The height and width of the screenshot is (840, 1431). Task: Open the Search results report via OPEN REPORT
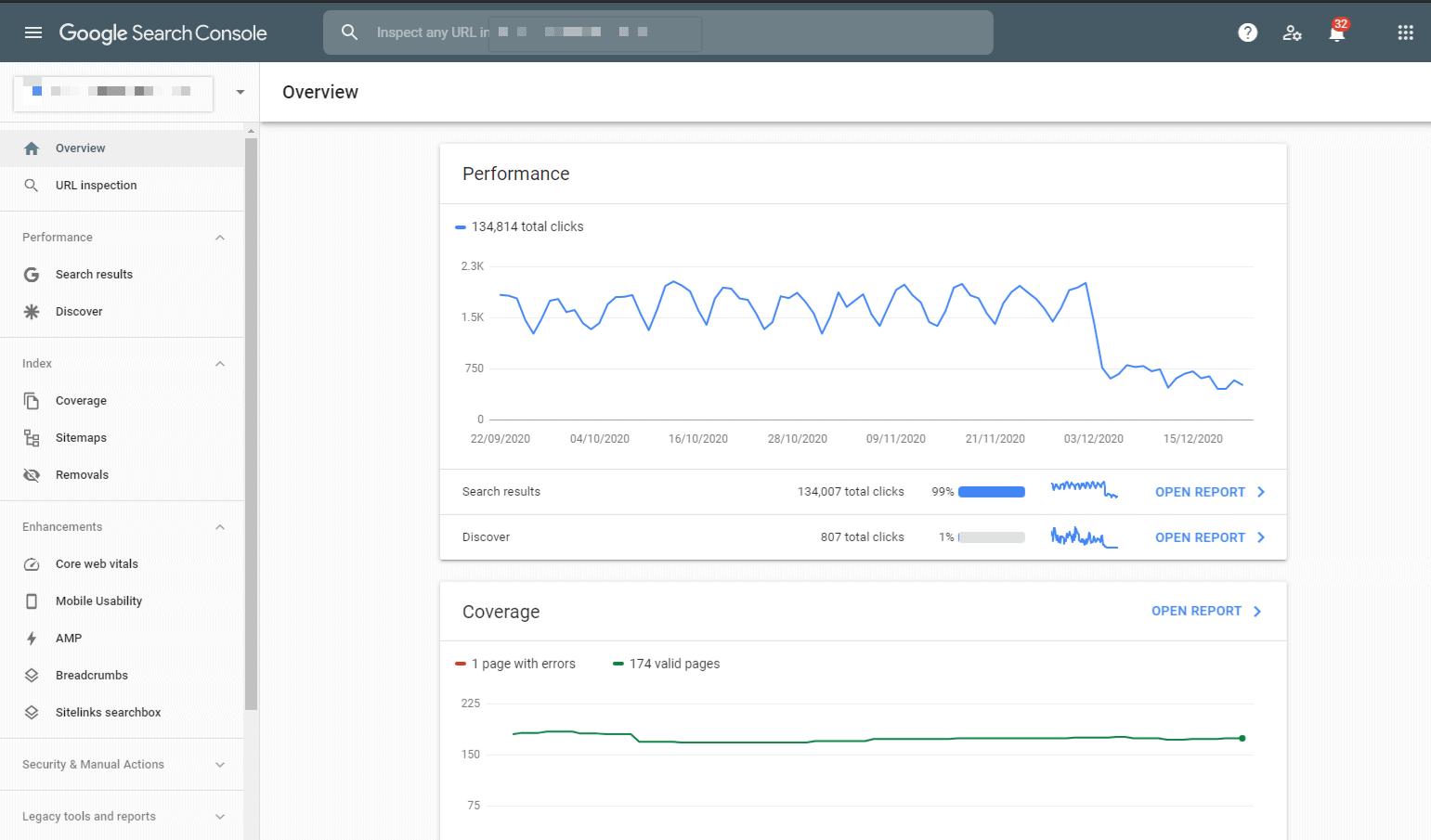(x=1200, y=491)
